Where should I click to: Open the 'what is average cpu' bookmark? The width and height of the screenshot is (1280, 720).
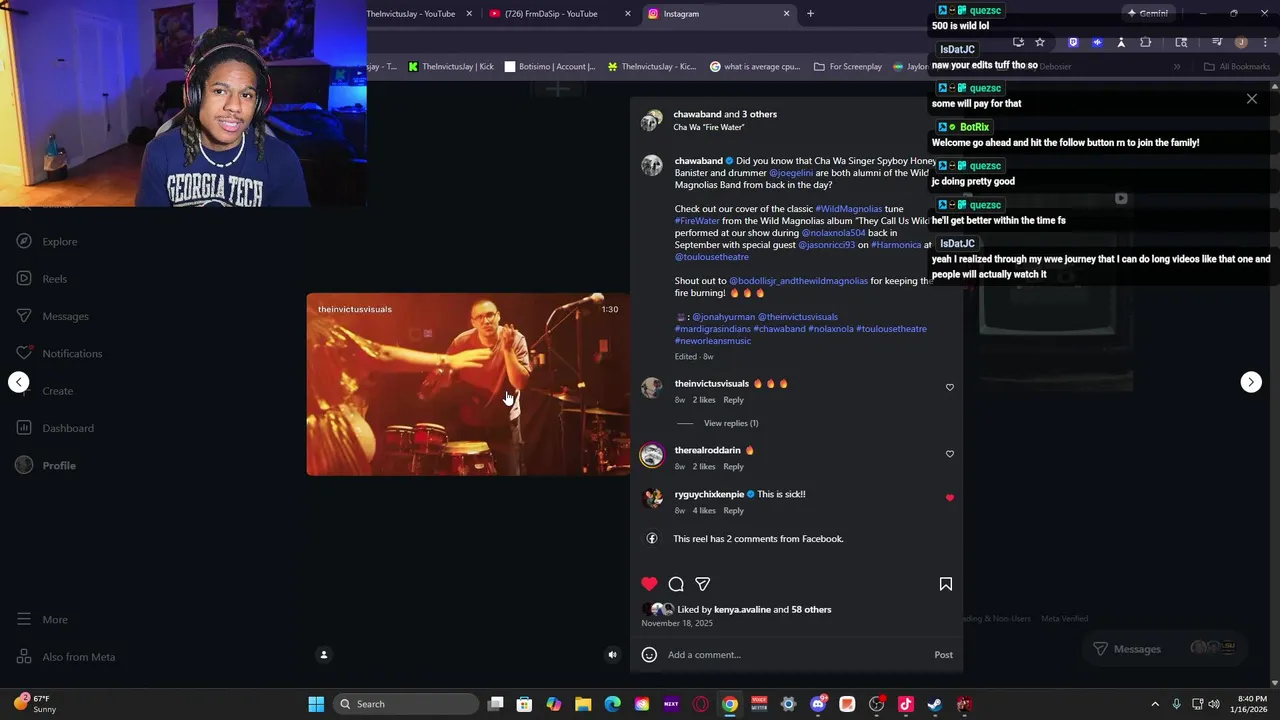click(755, 67)
